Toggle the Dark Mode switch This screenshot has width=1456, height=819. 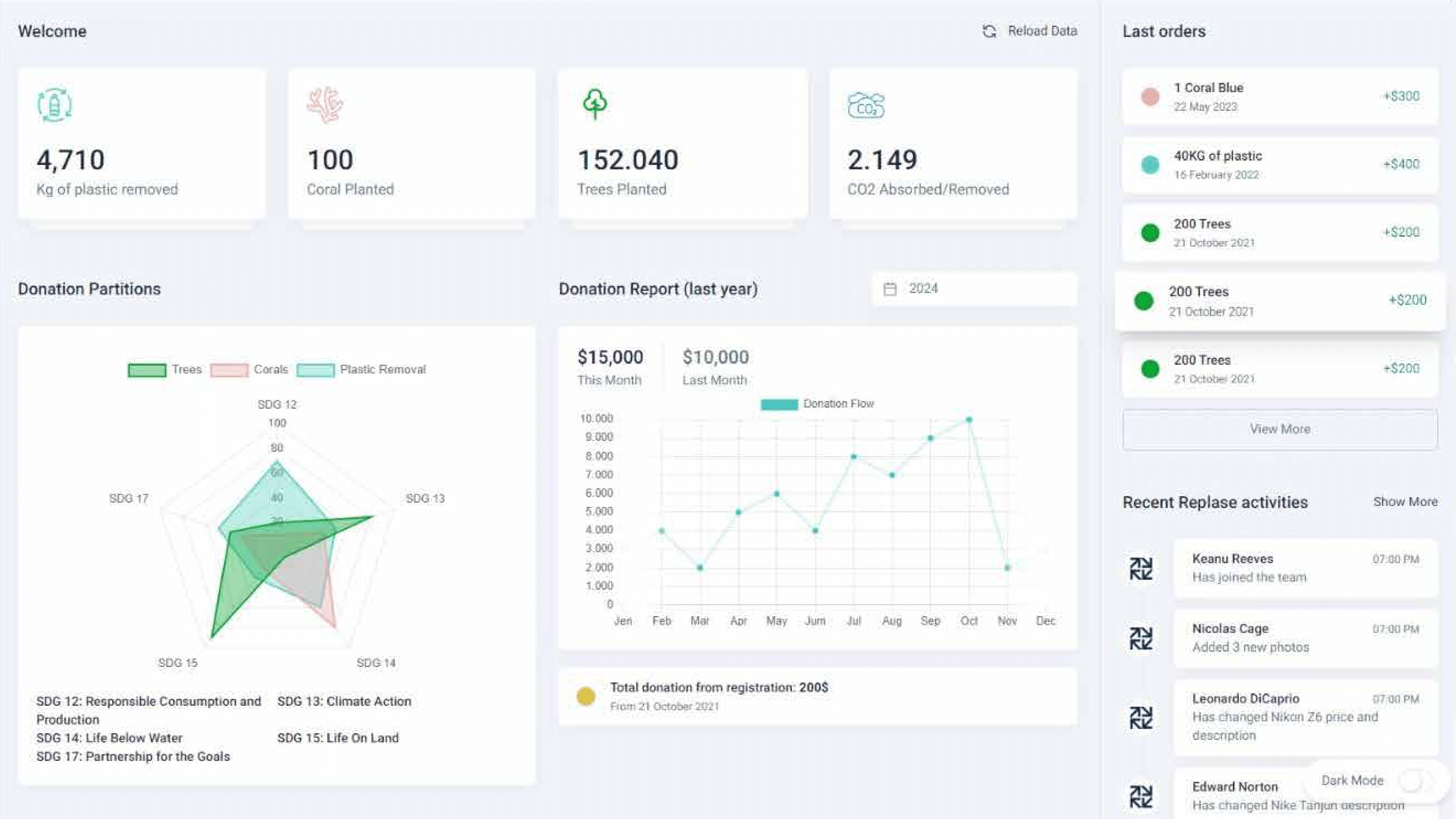[1416, 781]
